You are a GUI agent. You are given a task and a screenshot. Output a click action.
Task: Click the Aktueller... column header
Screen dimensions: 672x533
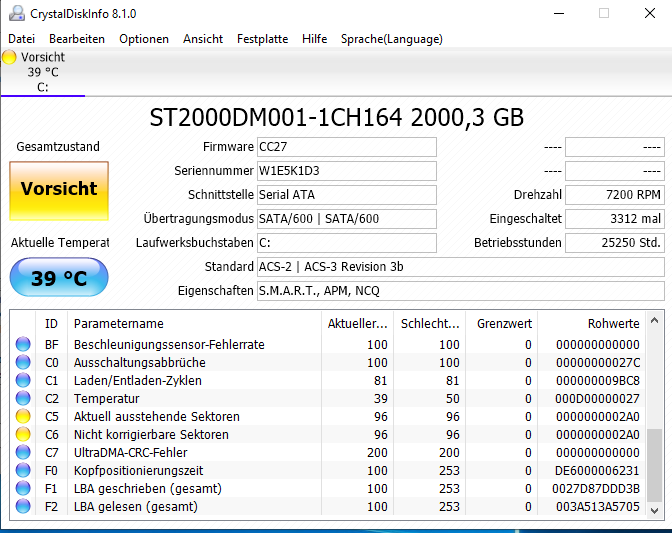(x=357, y=323)
